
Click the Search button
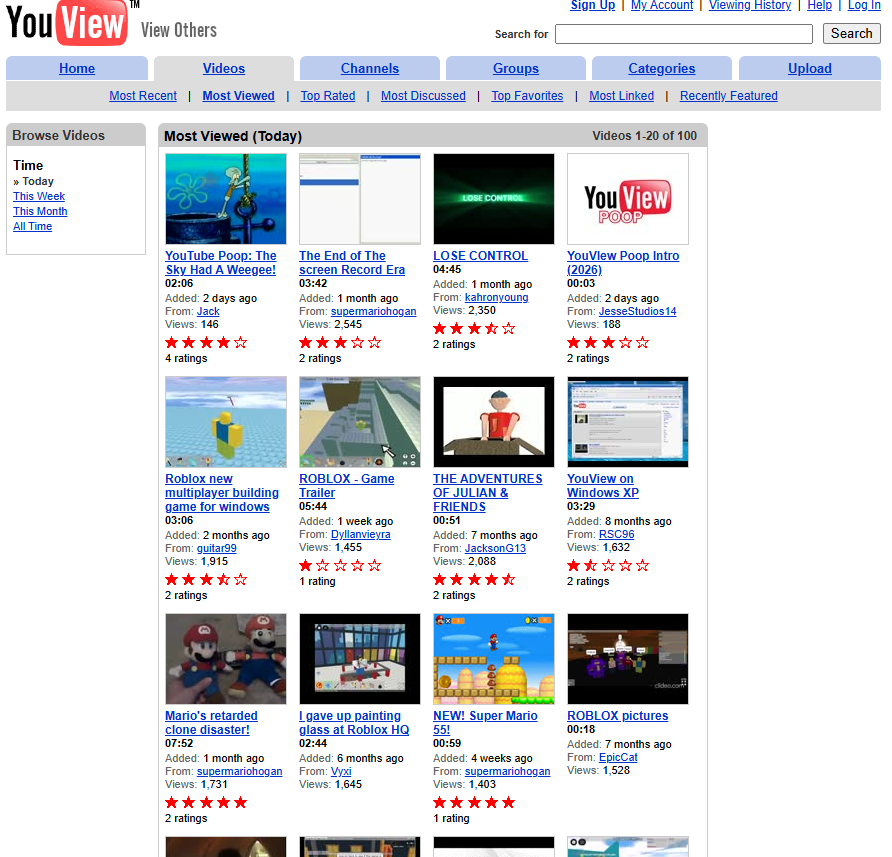tap(852, 34)
